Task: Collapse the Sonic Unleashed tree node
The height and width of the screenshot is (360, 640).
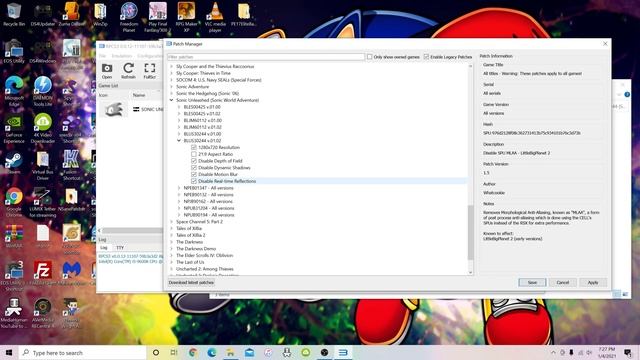Action: (171, 100)
